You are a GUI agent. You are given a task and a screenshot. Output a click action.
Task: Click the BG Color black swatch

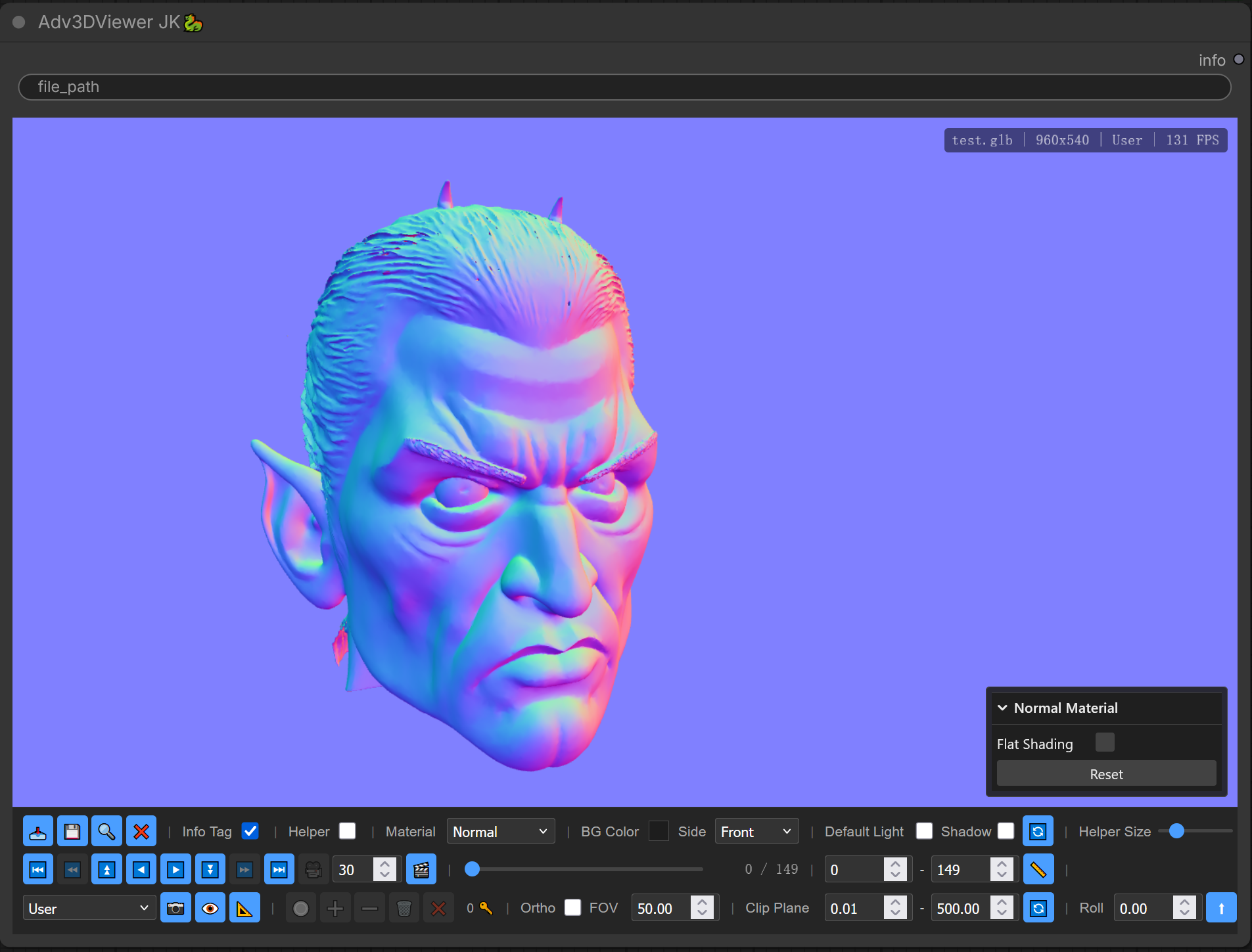[x=659, y=831]
